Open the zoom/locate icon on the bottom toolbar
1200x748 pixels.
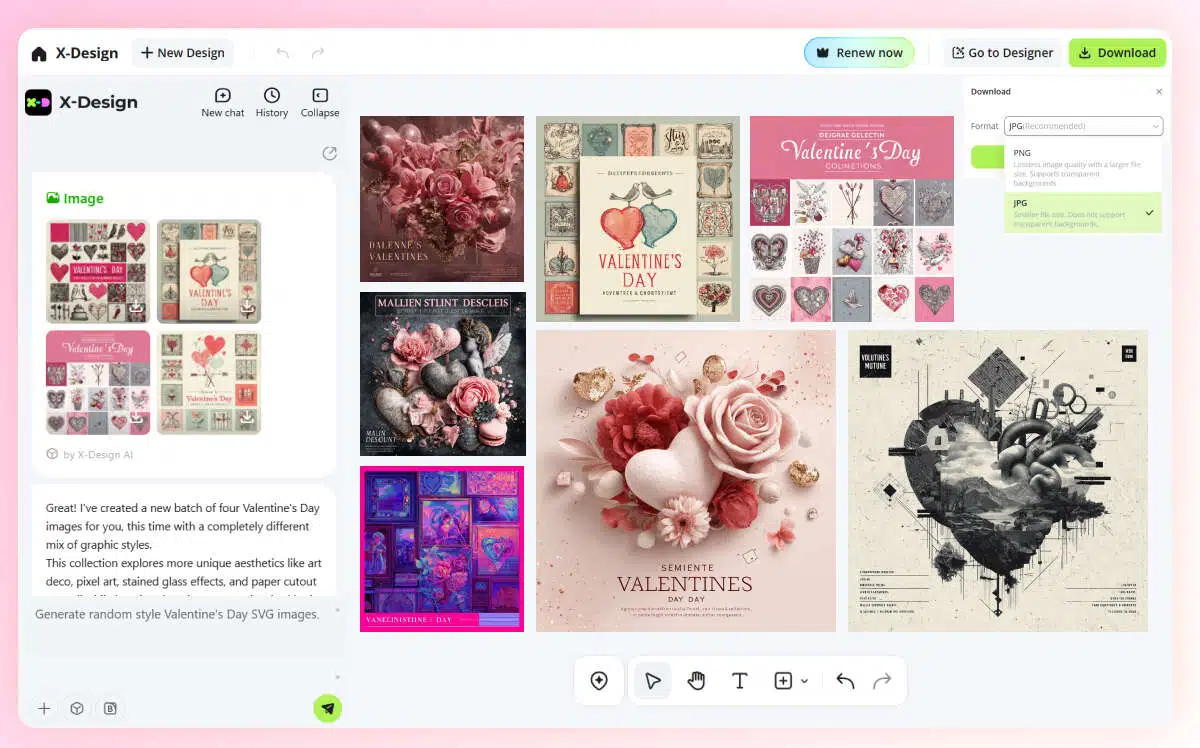point(599,680)
